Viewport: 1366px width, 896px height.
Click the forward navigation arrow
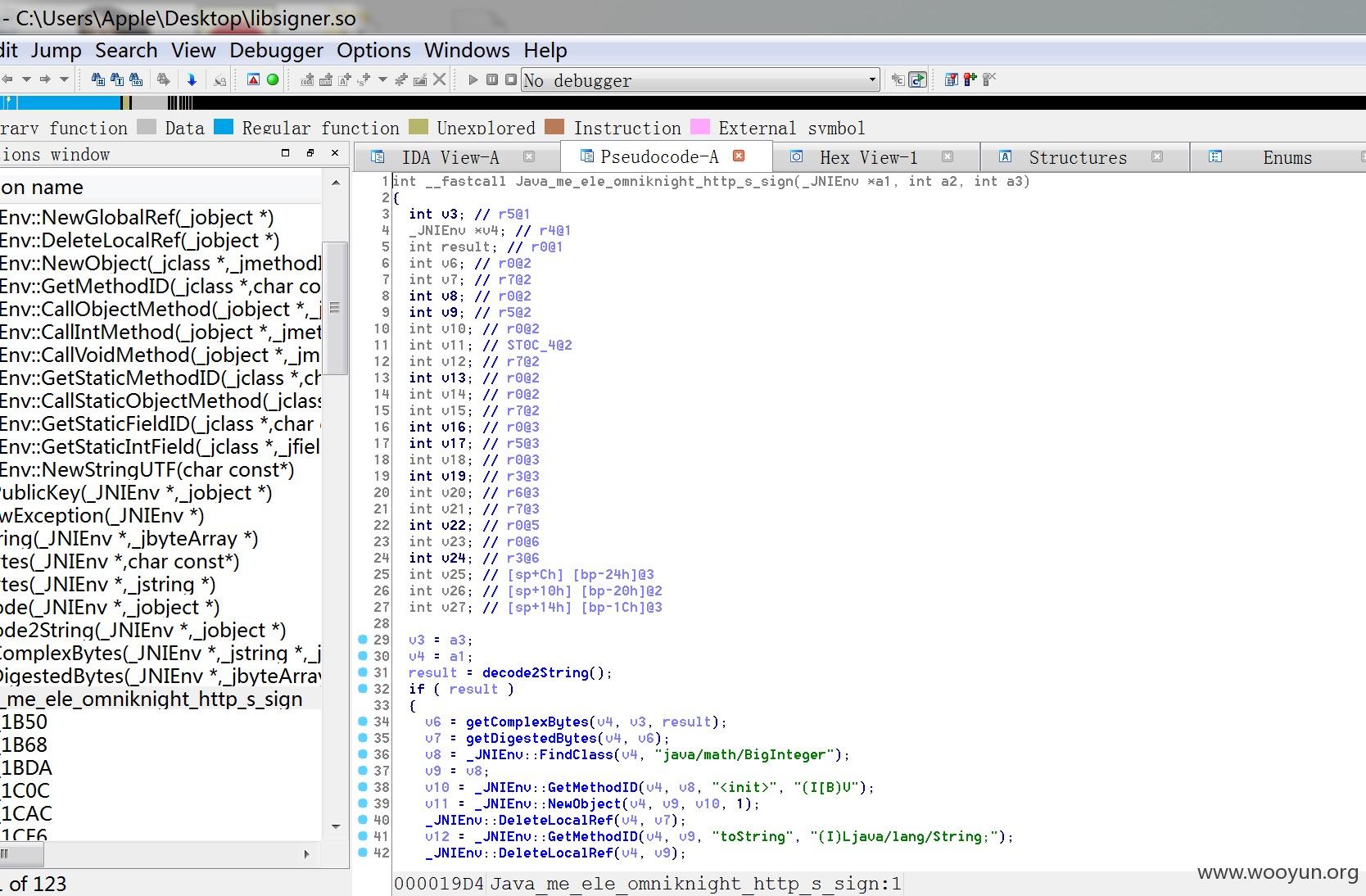point(45,79)
